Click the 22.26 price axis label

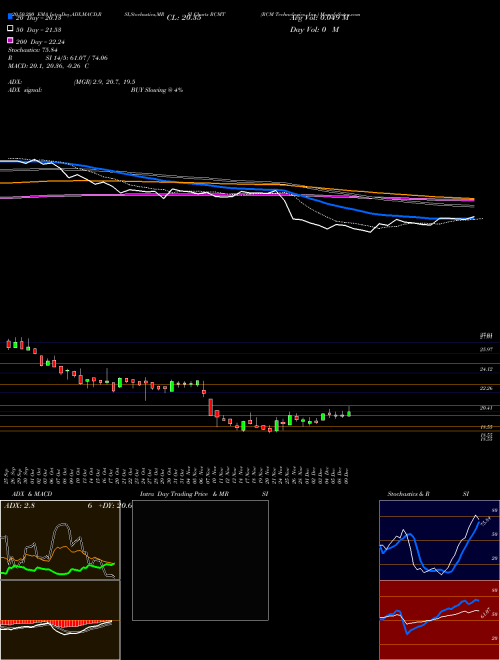tap(486, 389)
